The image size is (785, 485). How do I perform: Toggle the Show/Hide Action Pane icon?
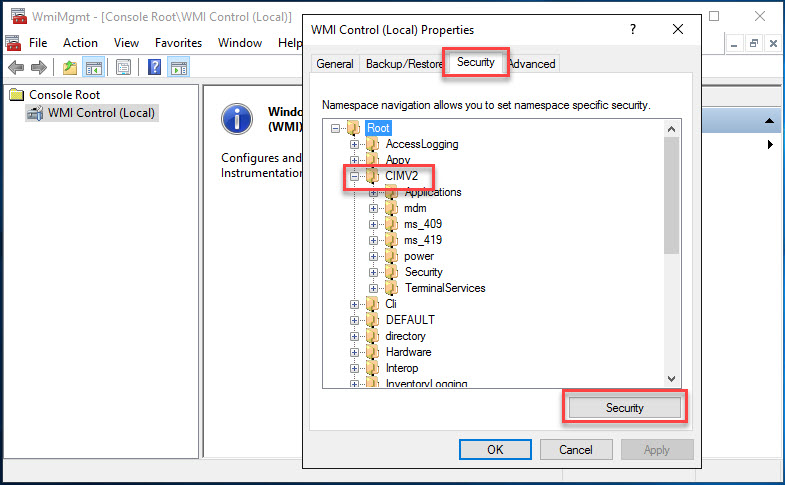tap(179, 68)
